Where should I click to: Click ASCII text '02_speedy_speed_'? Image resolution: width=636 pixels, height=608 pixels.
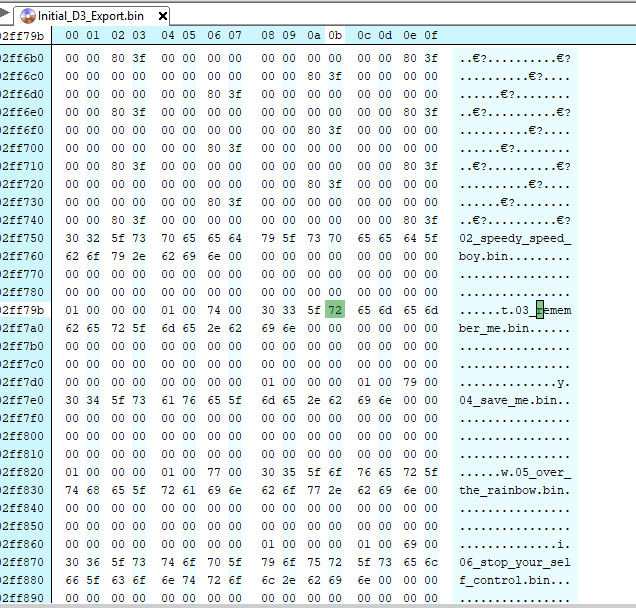pyautogui.click(x=515, y=238)
